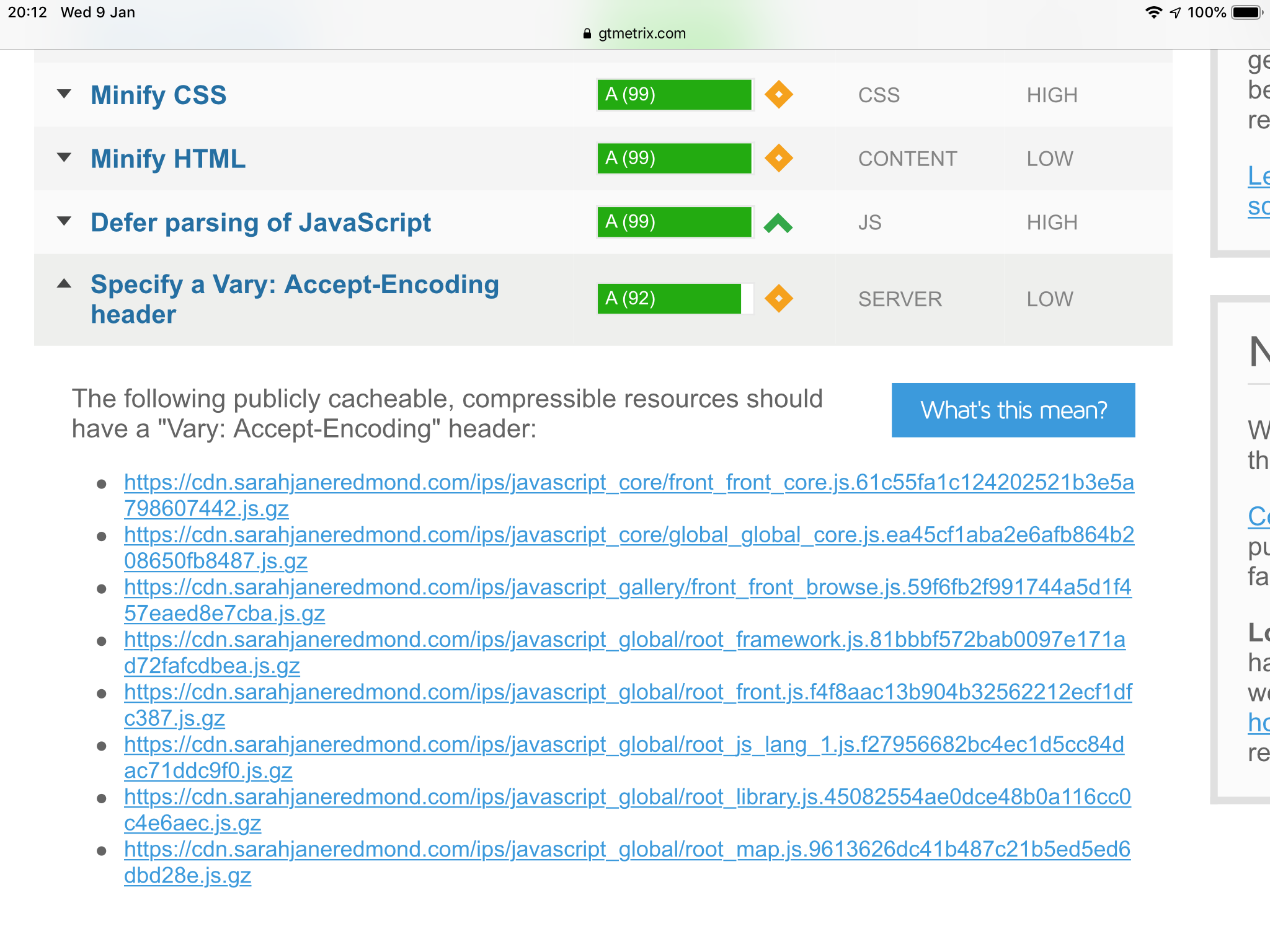This screenshot has height=952, width=1270.
Task: Expand Defer parsing of JavaScript arrow
Action: click(x=64, y=221)
